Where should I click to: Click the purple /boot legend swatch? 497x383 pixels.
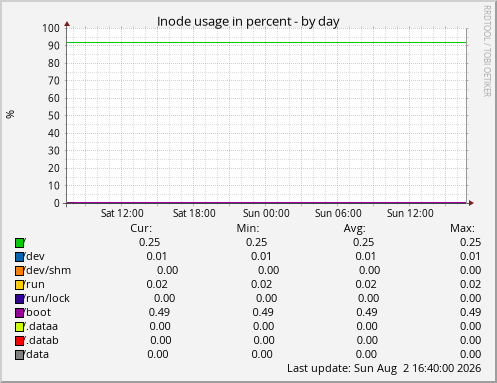19,313
